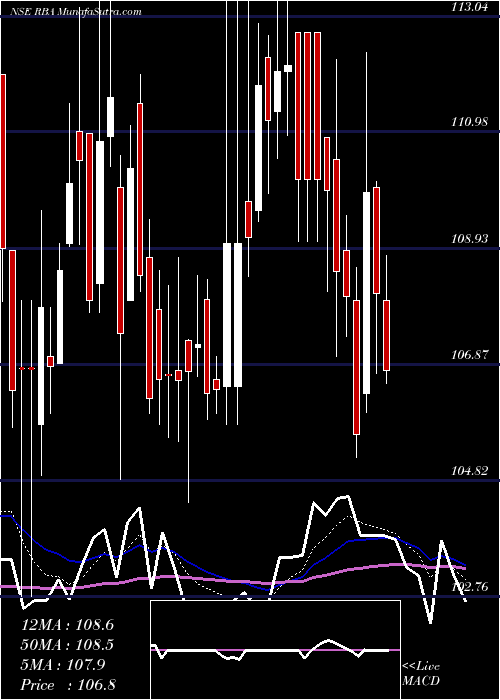
Task: Click the Live MACD inset chart
Action: tap(275, 650)
